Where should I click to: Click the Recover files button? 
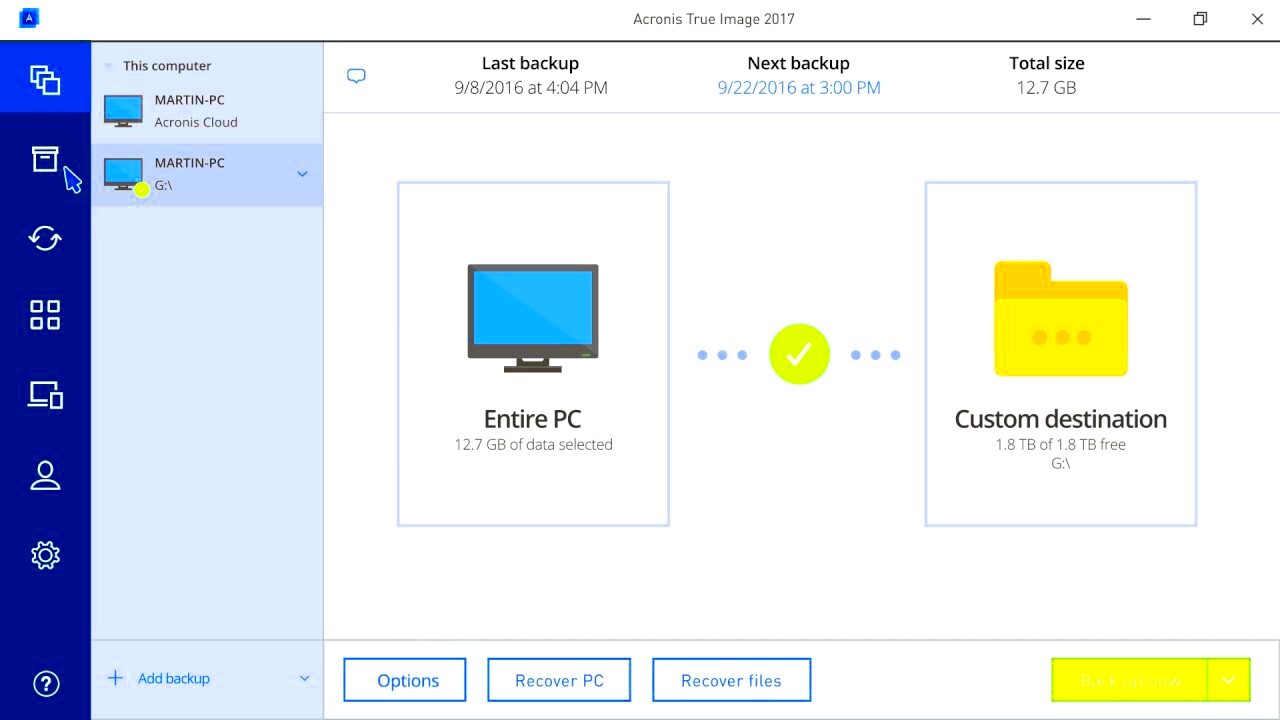pos(731,680)
